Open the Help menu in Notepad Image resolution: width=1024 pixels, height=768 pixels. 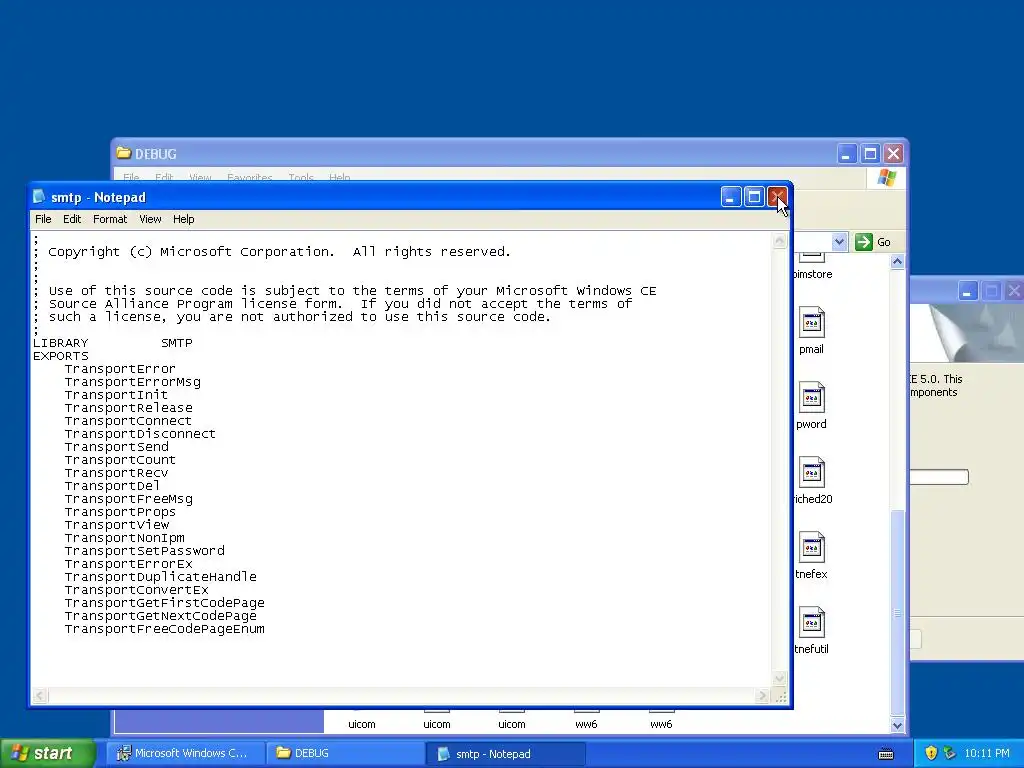pyautogui.click(x=184, y=219)
